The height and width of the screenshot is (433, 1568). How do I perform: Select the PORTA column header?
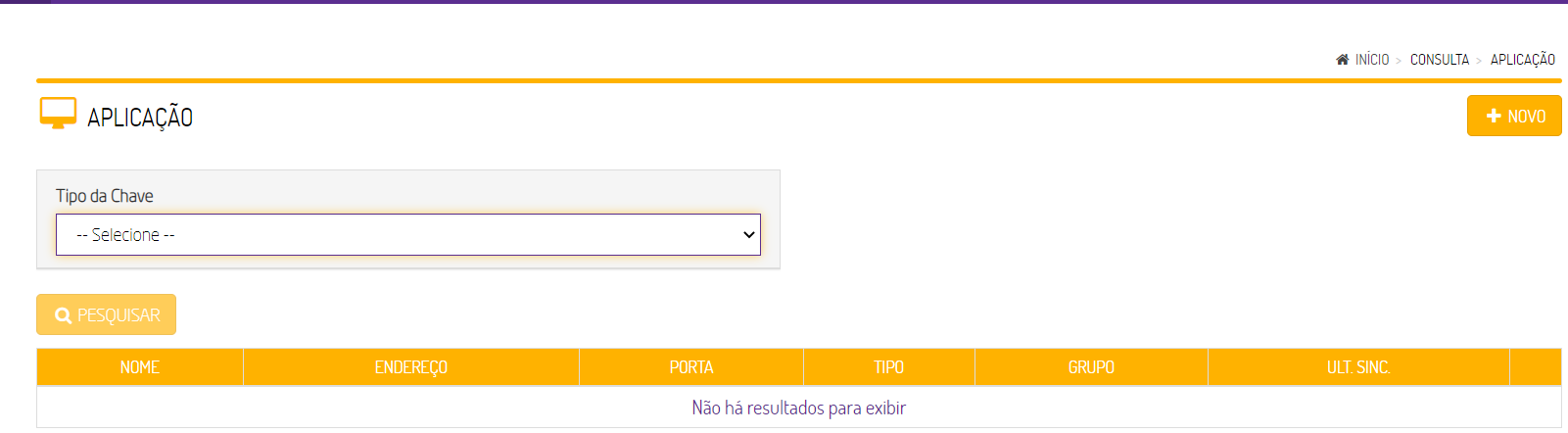(691, 367)
